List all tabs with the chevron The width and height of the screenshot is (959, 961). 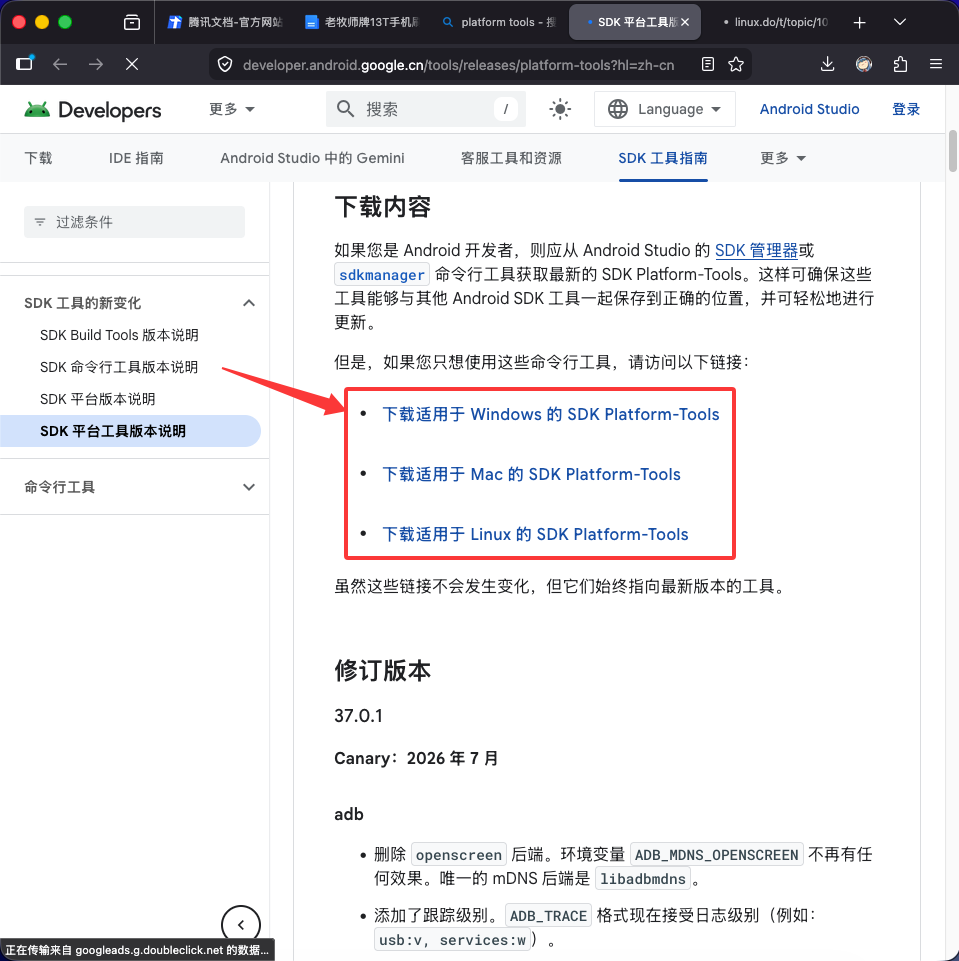pos(900,23)
